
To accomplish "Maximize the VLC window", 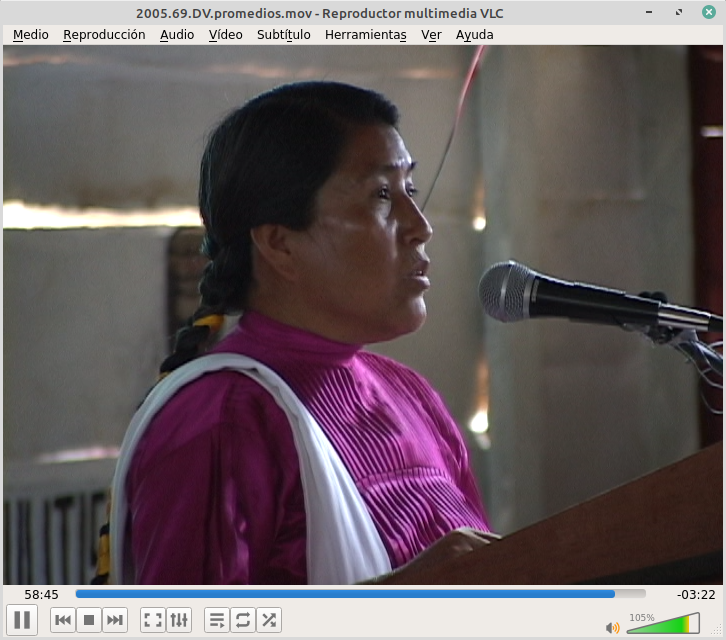I will click(x=679, y=12).
